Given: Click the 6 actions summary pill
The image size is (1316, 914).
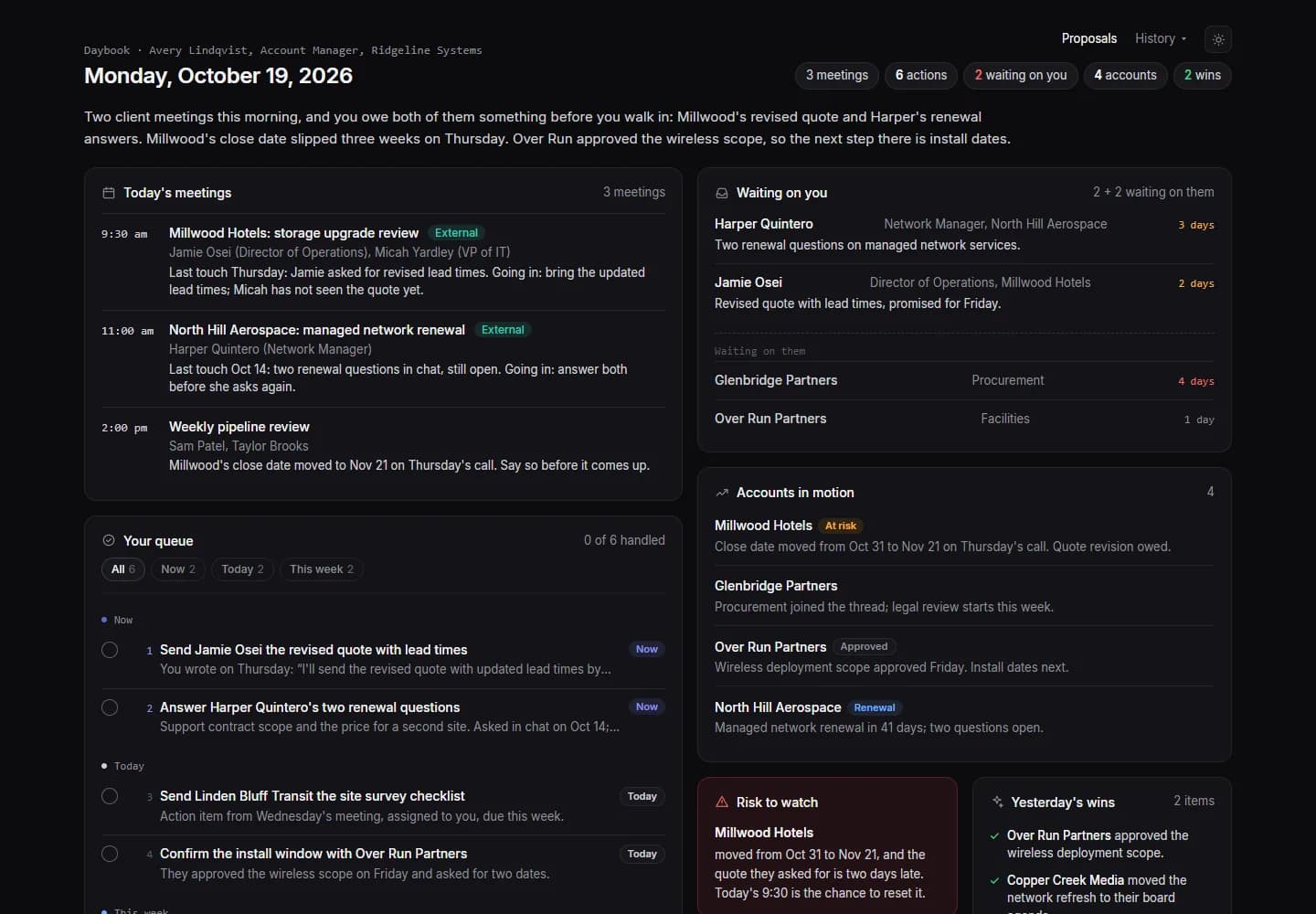Looking at the screenshot, I should click(921, 75).
